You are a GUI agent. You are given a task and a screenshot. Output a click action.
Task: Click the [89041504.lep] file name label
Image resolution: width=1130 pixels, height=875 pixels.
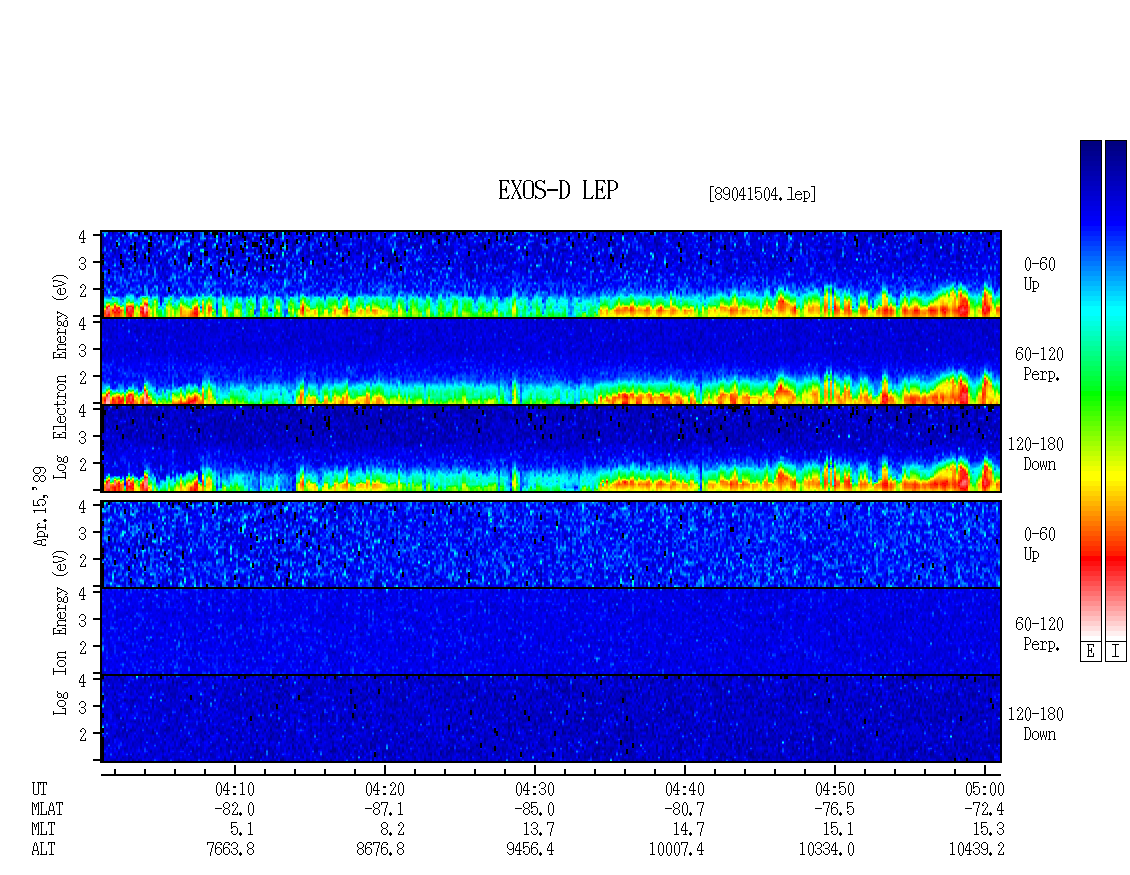762,194
